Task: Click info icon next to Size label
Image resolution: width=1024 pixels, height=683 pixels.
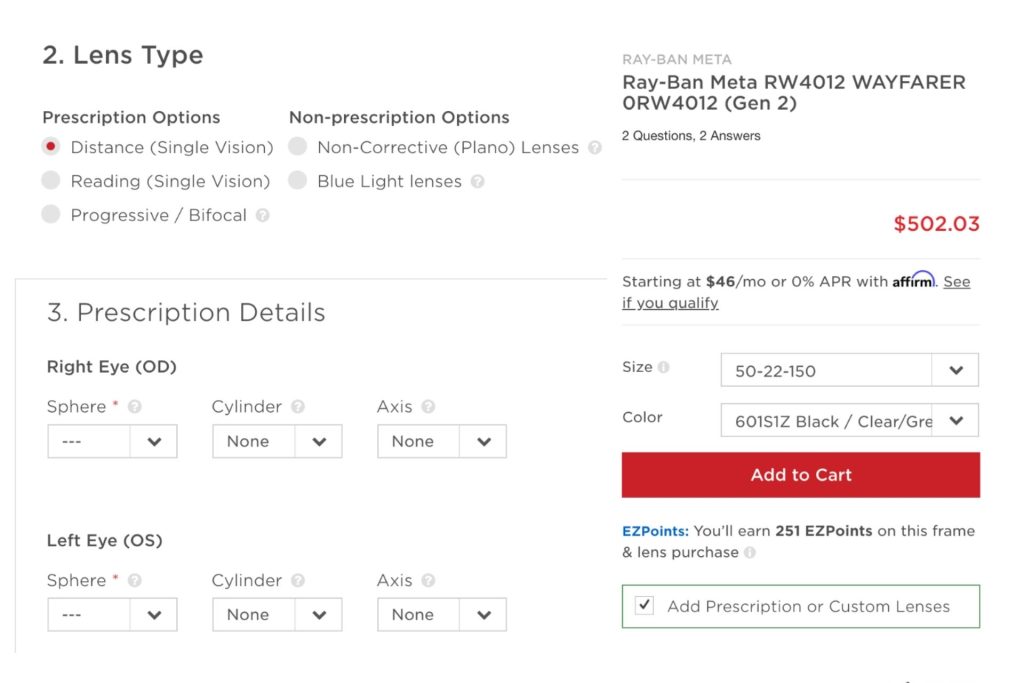Action: (663, 367)
